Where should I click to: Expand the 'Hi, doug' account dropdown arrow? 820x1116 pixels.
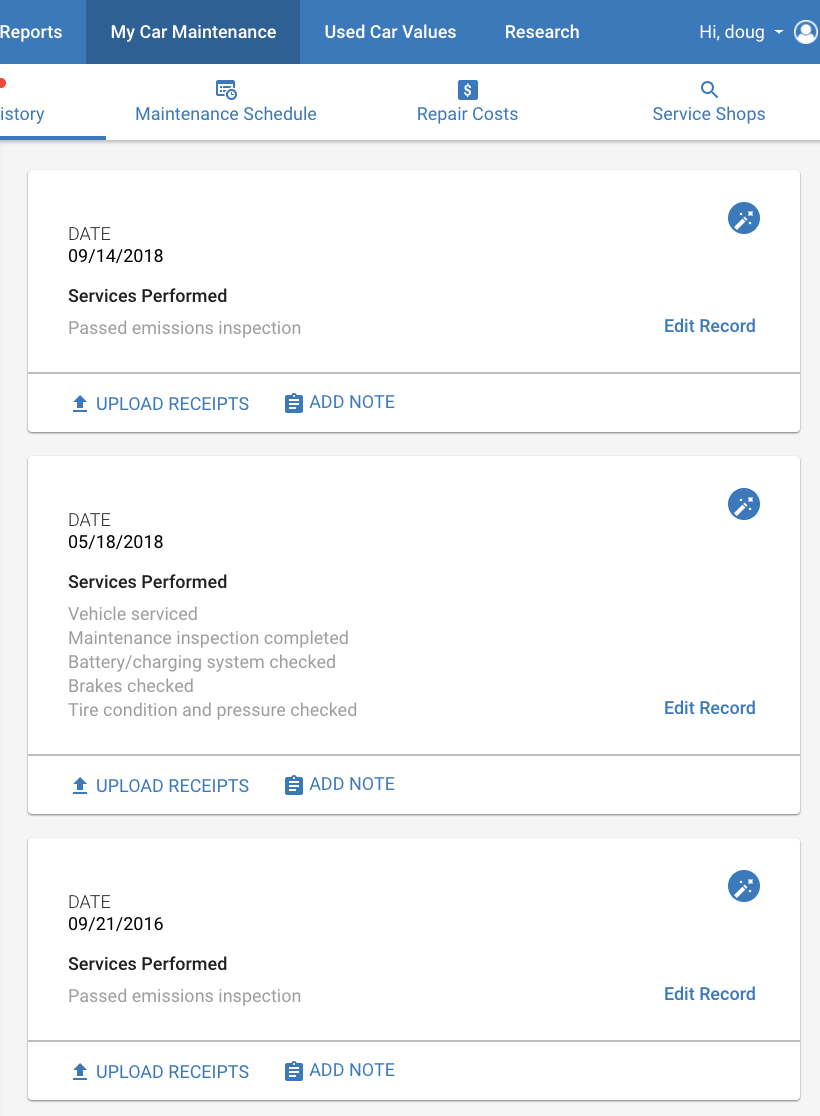point(779,32)
